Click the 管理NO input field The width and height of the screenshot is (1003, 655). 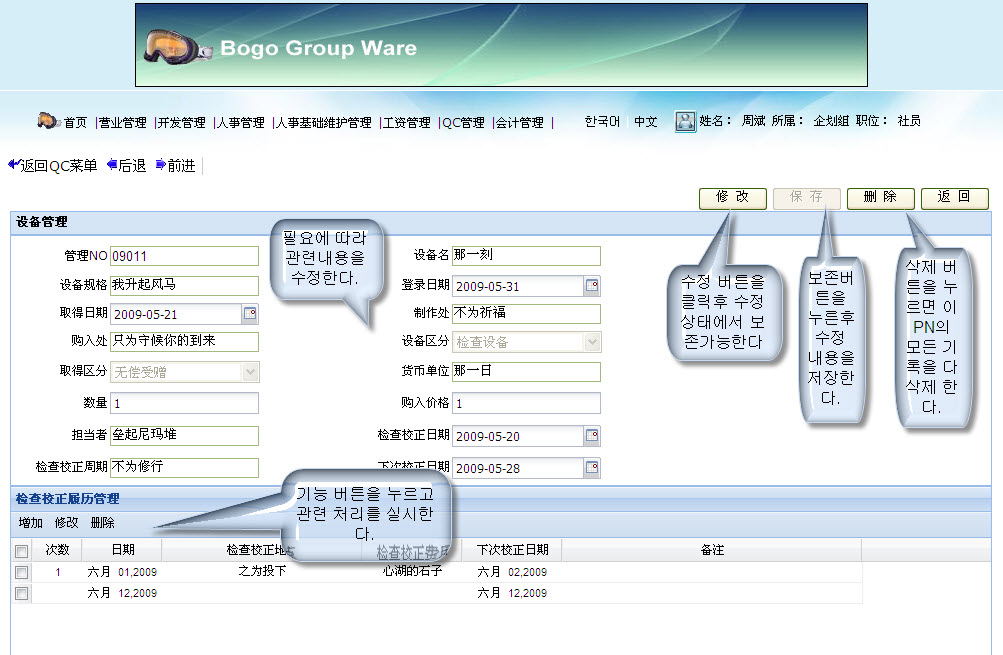(184, 256)
